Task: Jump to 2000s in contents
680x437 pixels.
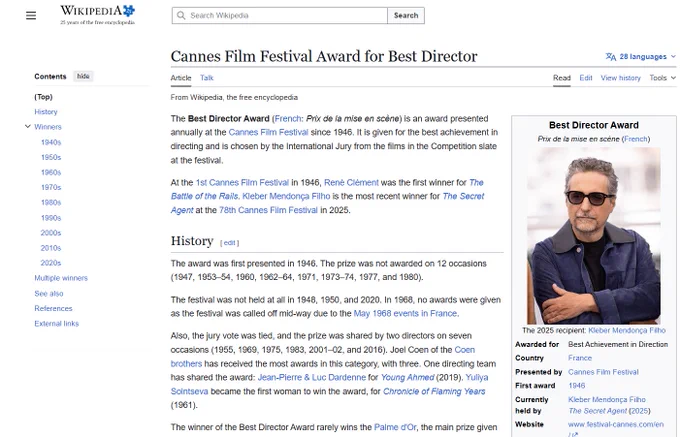Action: pos(51,233)
